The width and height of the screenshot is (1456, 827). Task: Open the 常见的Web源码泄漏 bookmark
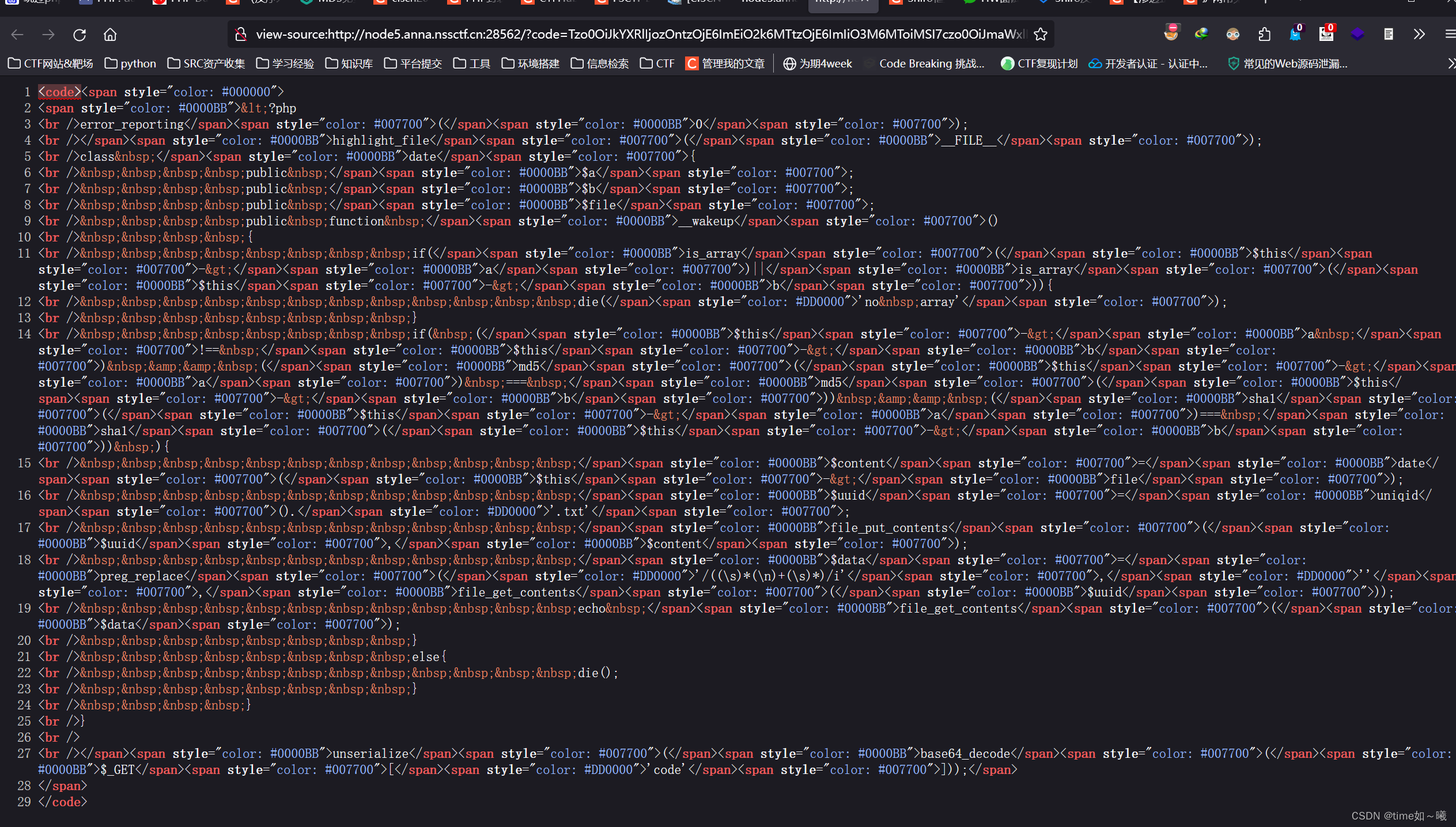click(x=1288, y=63)
